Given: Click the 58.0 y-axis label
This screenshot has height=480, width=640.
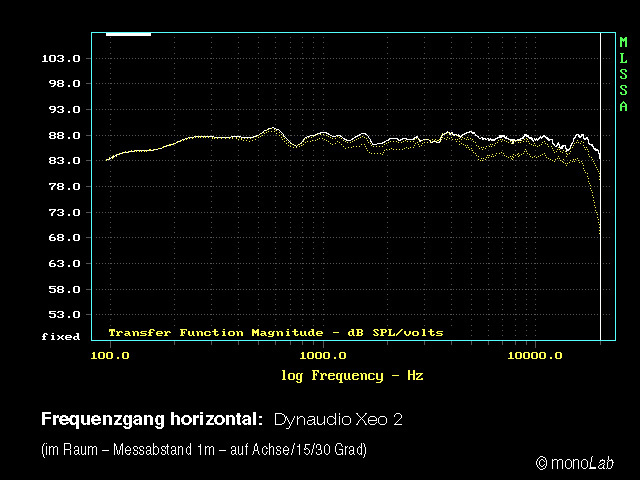Looking at the screenshot, I should click(64, 289).
